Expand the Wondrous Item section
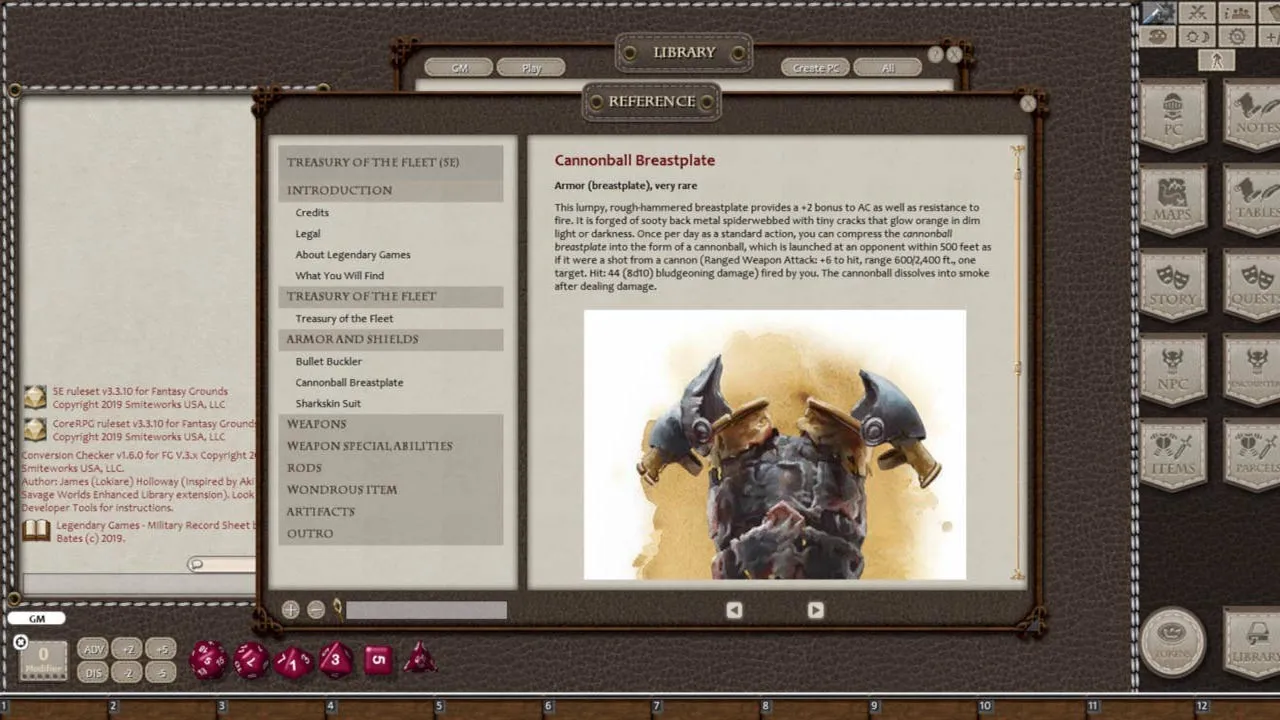This screenshot has height=720, width=1280. (x=391, y=490)
